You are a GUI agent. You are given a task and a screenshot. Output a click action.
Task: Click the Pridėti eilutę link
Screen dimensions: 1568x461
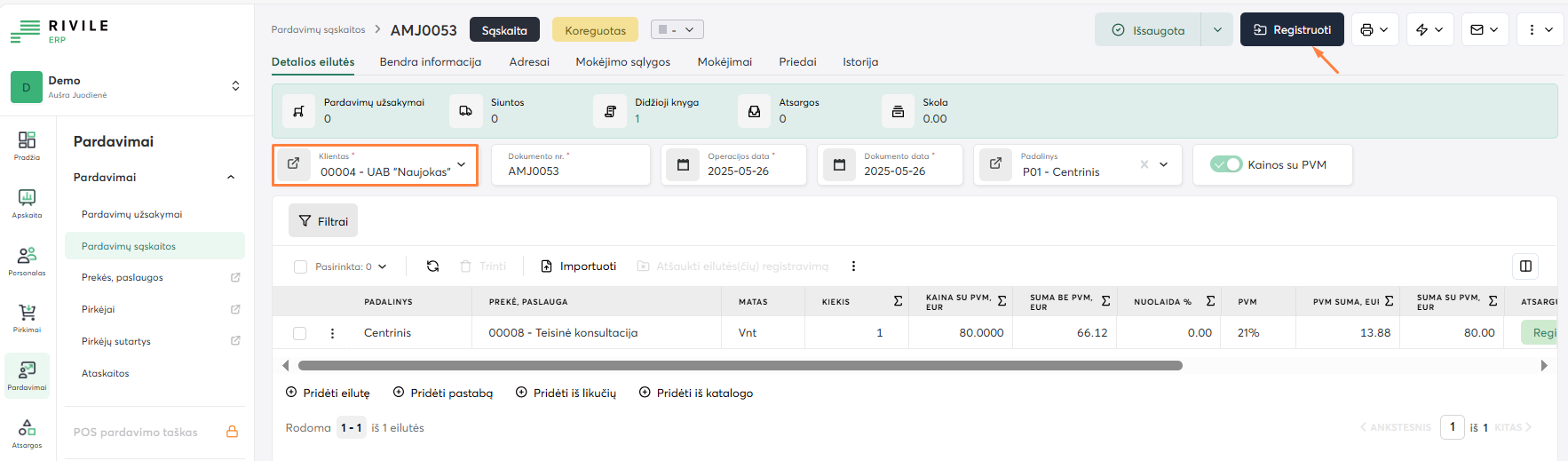pos(328,393)
